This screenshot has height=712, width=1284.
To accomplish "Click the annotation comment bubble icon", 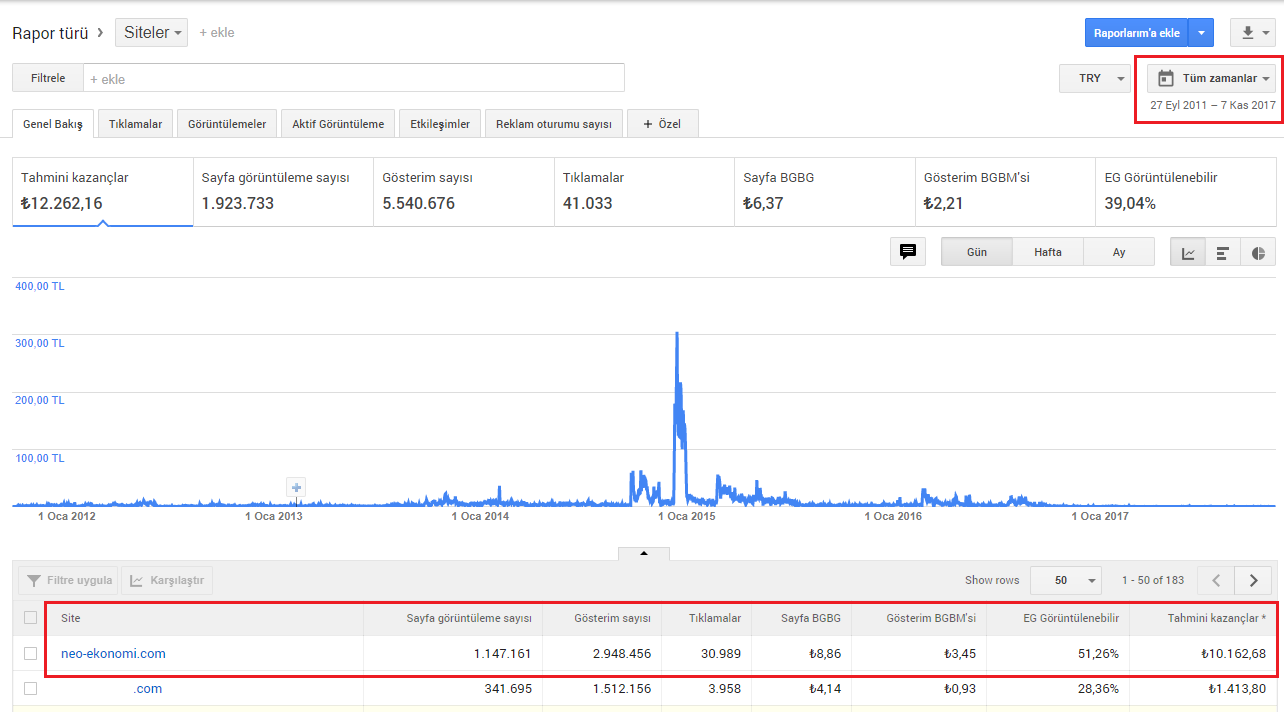I will 908,252.
